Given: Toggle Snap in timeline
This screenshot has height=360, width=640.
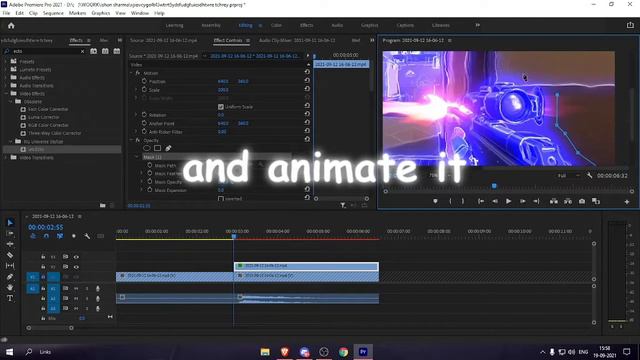Looking at the screenshot, I should [46, 236].
